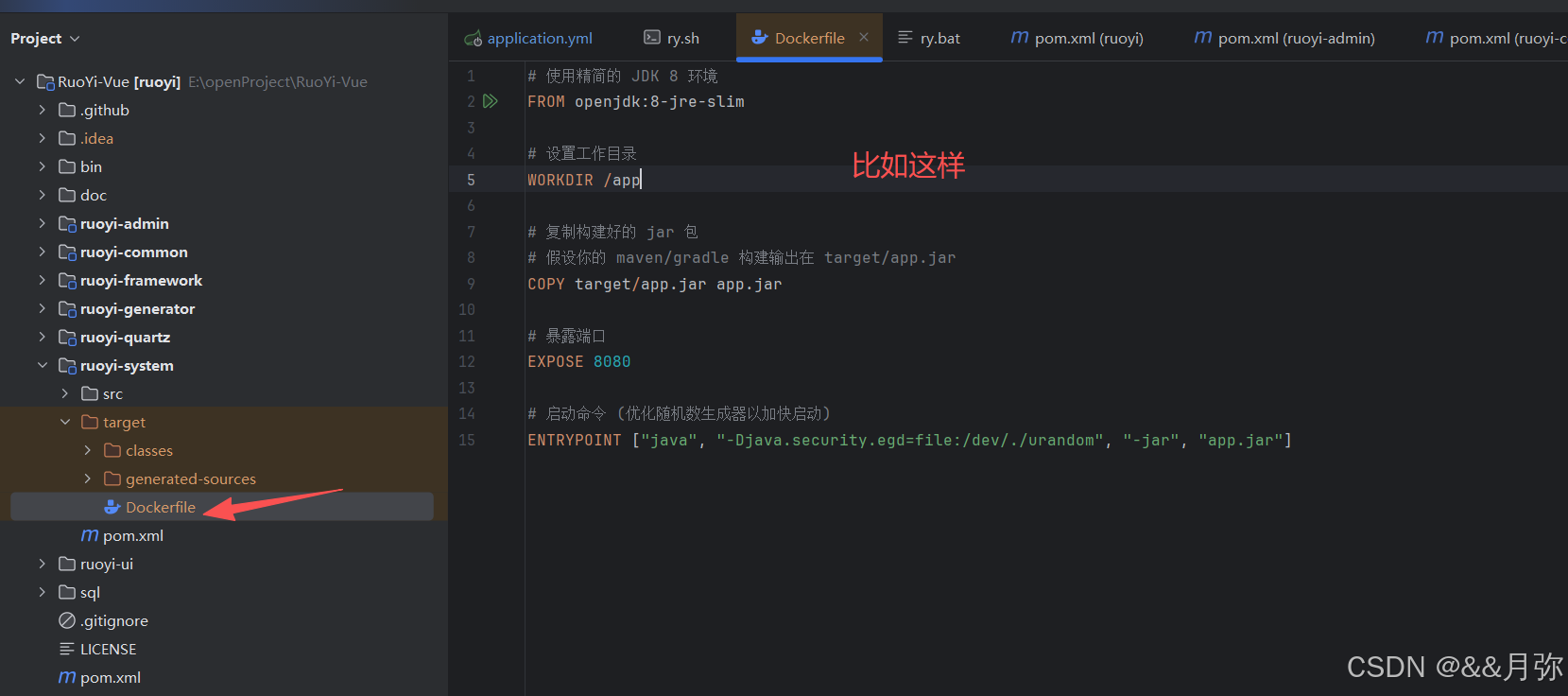Viewport: 1568px width, 696px height.
Task: Click line number 10 in gutter
Action: [467, 309]
